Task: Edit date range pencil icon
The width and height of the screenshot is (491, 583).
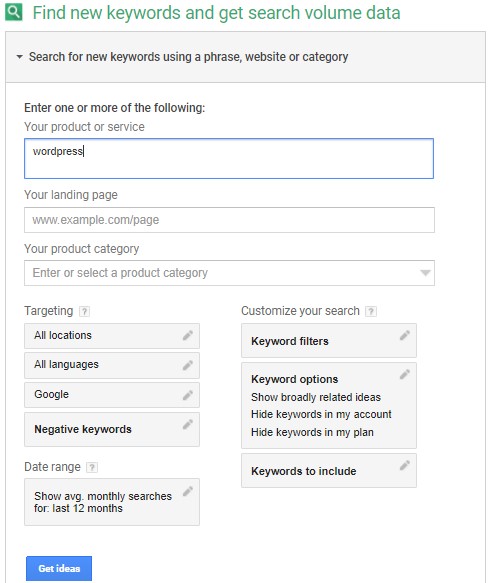Action: click(x=188, y=491)
